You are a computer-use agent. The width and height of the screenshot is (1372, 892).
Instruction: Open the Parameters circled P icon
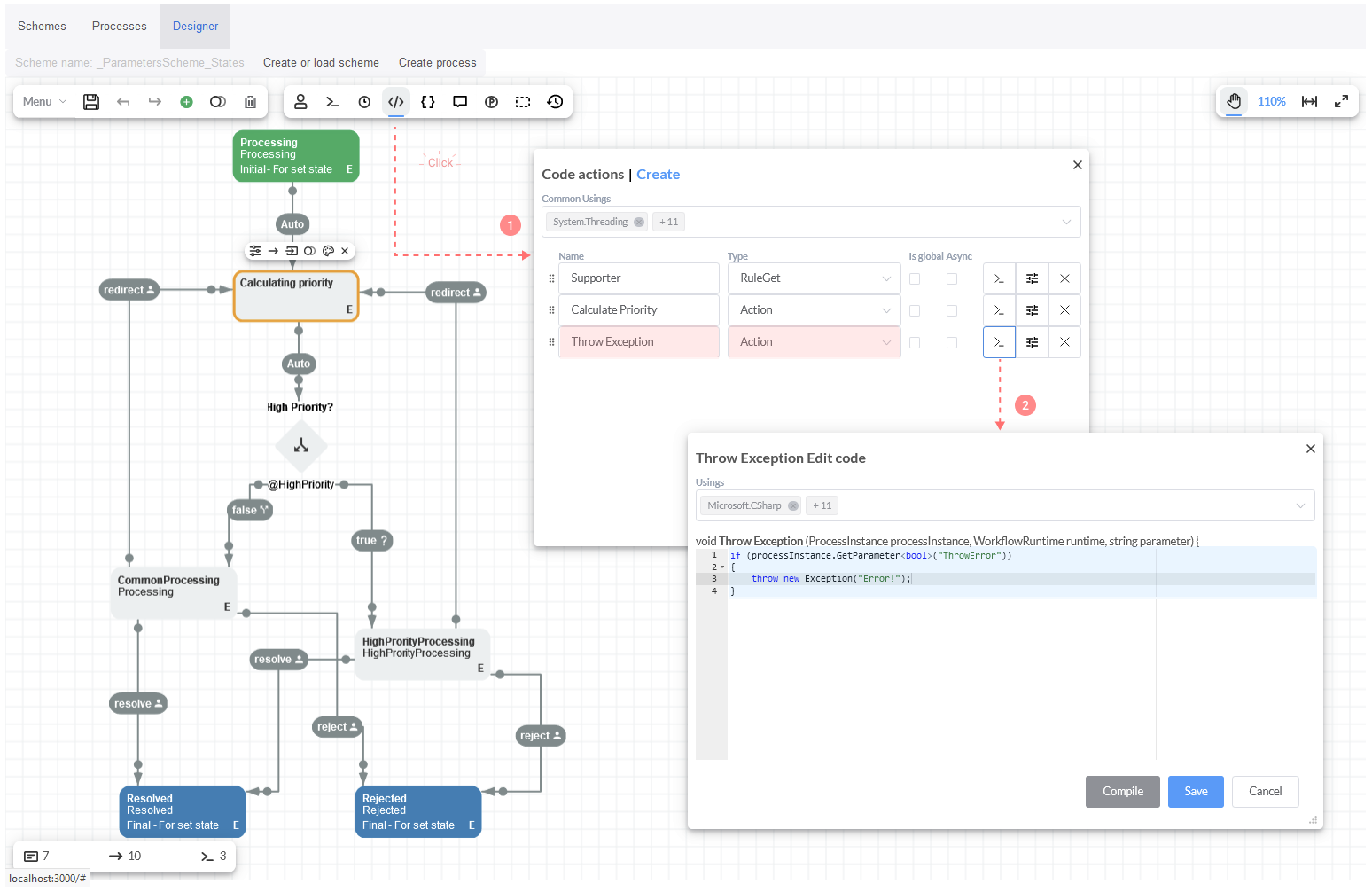492,102
